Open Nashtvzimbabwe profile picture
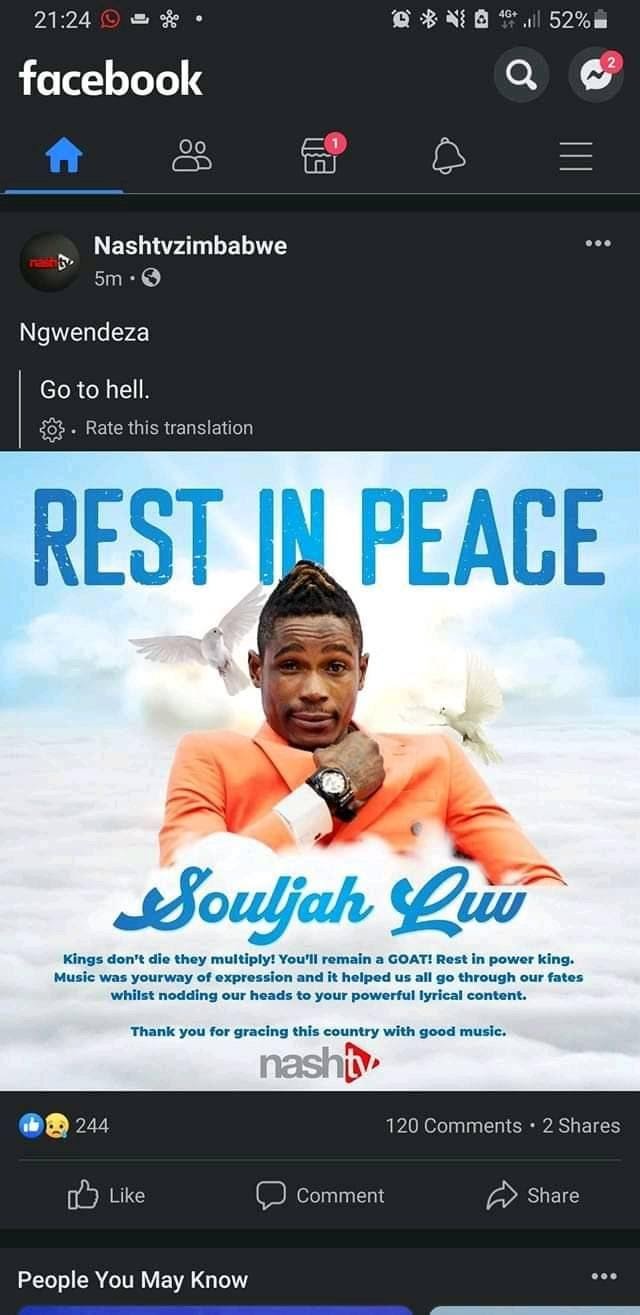Viewport: 640px width, 1315px height. pyautogui.click(x=50, y=262)
